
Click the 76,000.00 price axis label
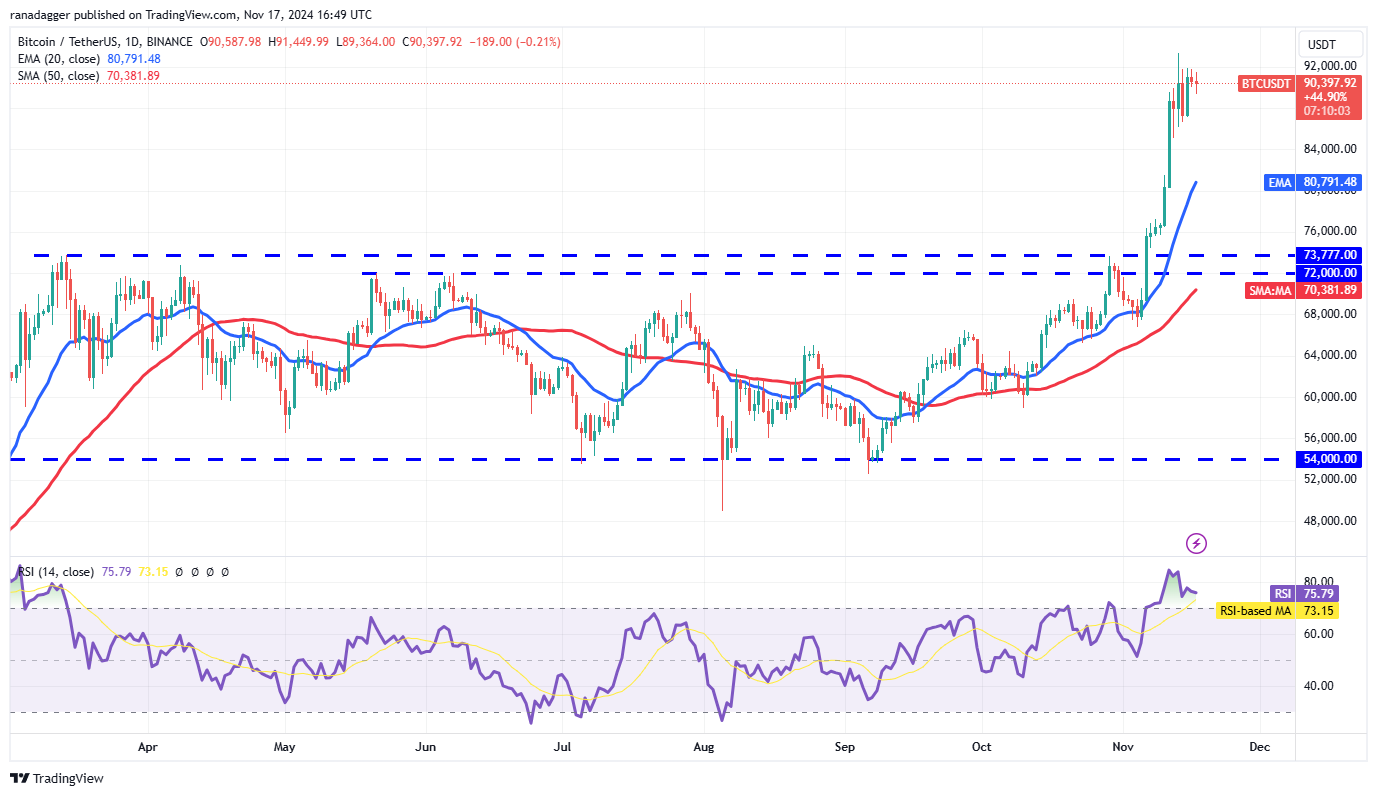1331,231
